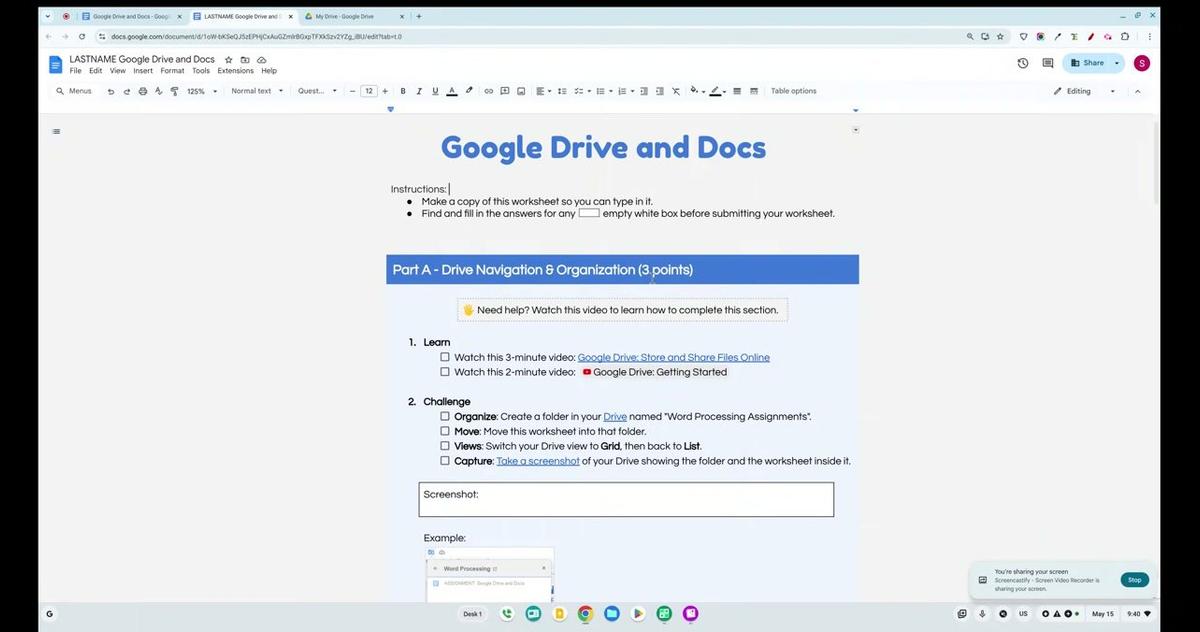Click the Share button
The height and width of the screenshot is (632, 1200).
[1088, 63]
